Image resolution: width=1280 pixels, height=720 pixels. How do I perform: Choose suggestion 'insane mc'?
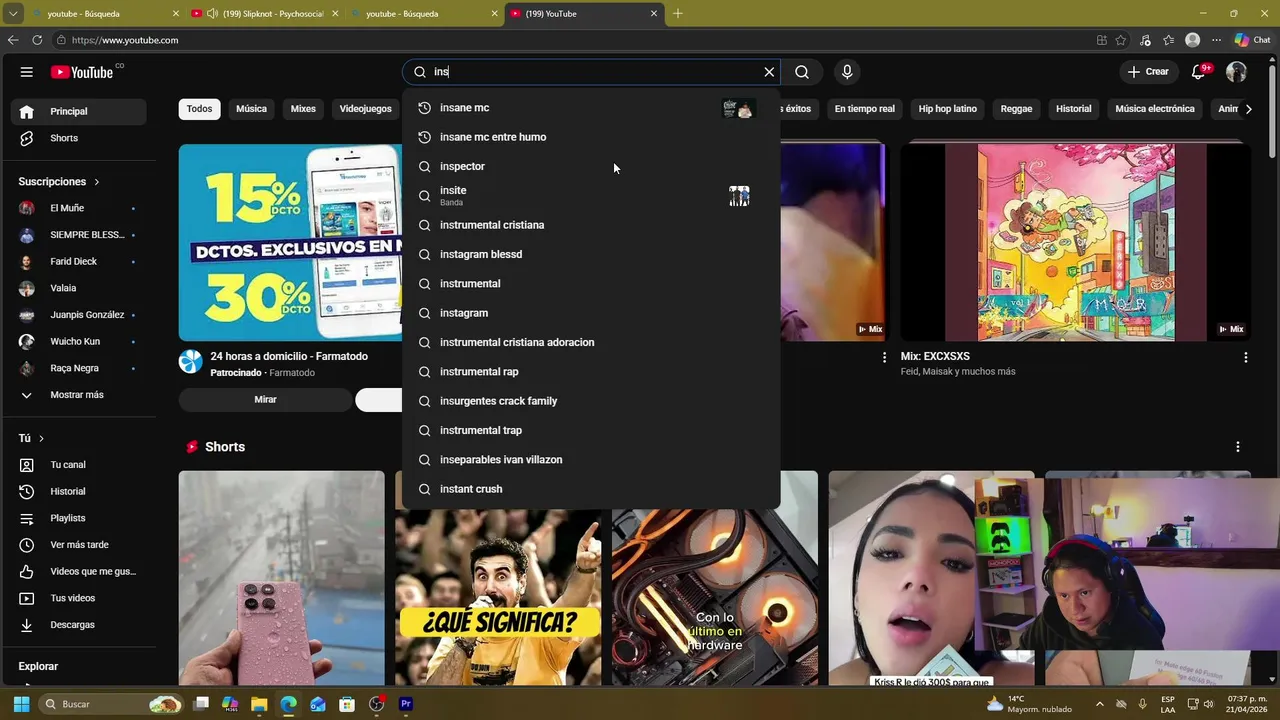pyautogui.click(x=591, y=108)
